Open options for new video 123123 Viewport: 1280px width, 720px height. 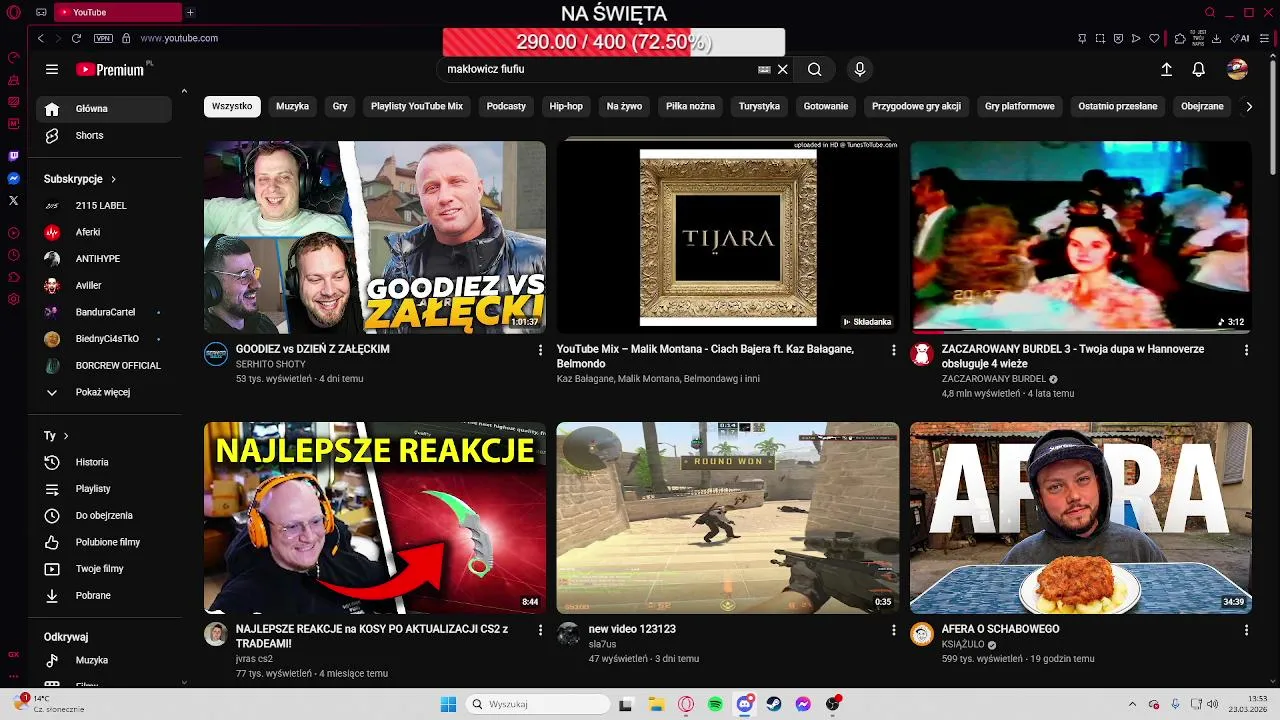pos(893,630)
